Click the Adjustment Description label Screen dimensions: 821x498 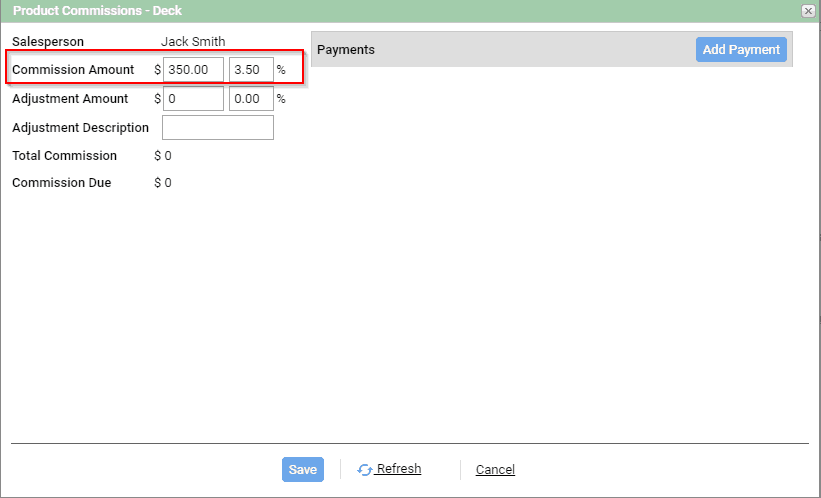click(x=80, y=128)
